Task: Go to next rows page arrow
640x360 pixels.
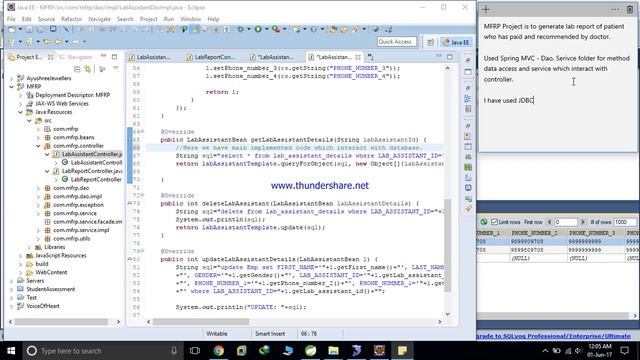Action: [583, 222]
